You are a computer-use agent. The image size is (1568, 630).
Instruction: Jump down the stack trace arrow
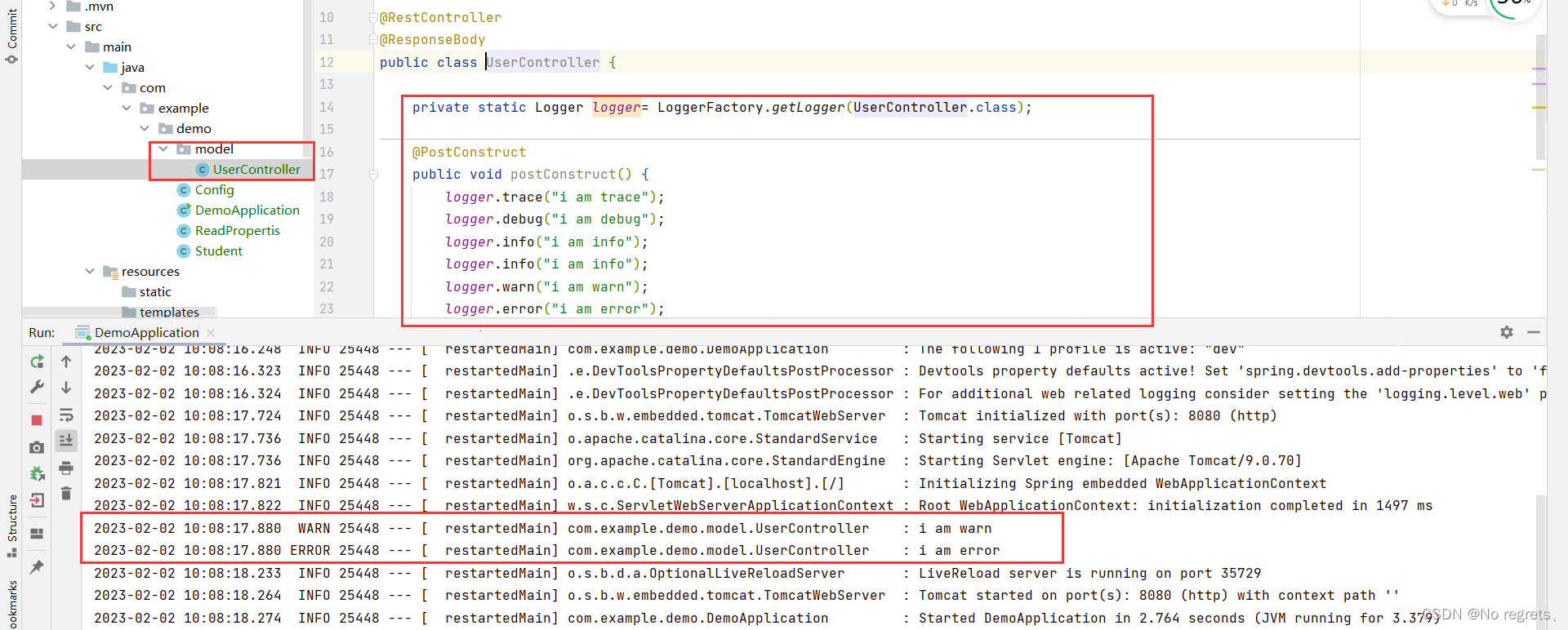coord(66,388)
